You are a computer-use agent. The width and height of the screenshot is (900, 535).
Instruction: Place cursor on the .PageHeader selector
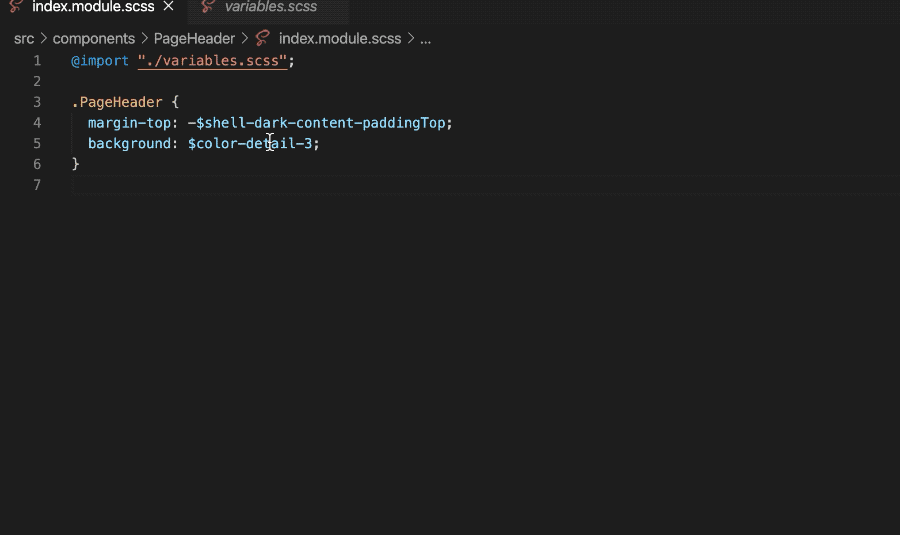click(x=117, y=102)
